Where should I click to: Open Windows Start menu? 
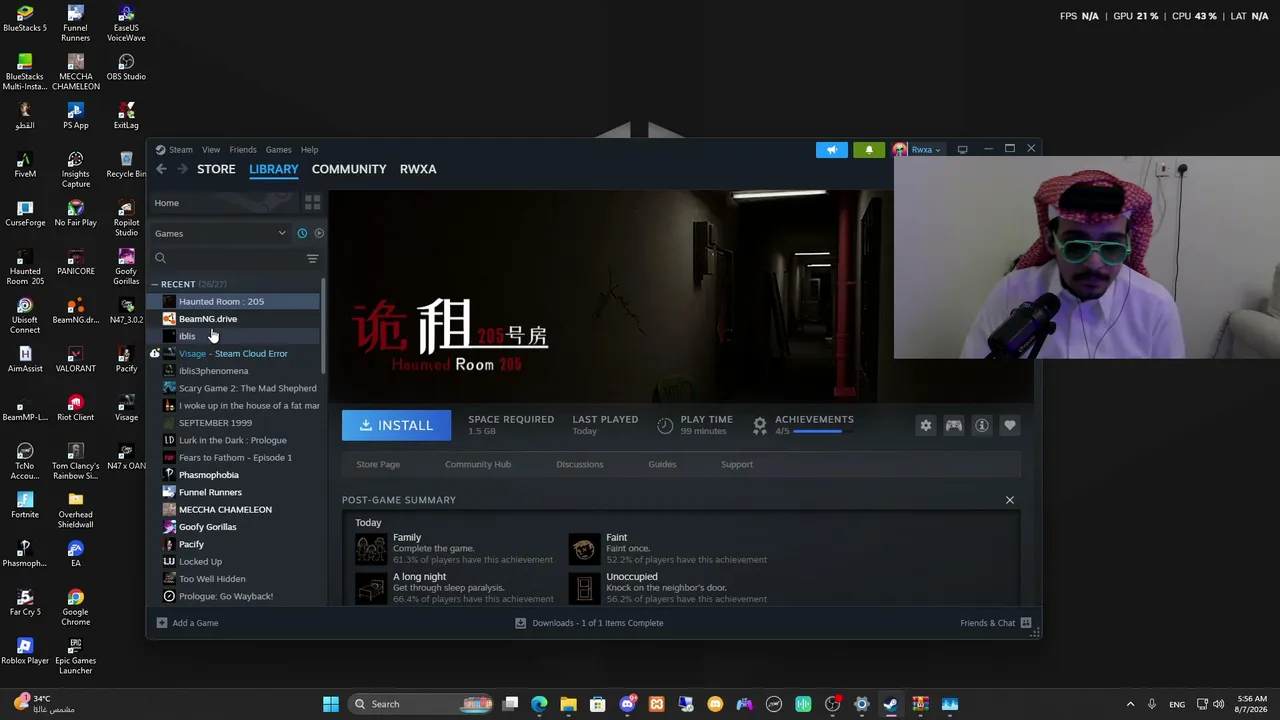(331, 704)
